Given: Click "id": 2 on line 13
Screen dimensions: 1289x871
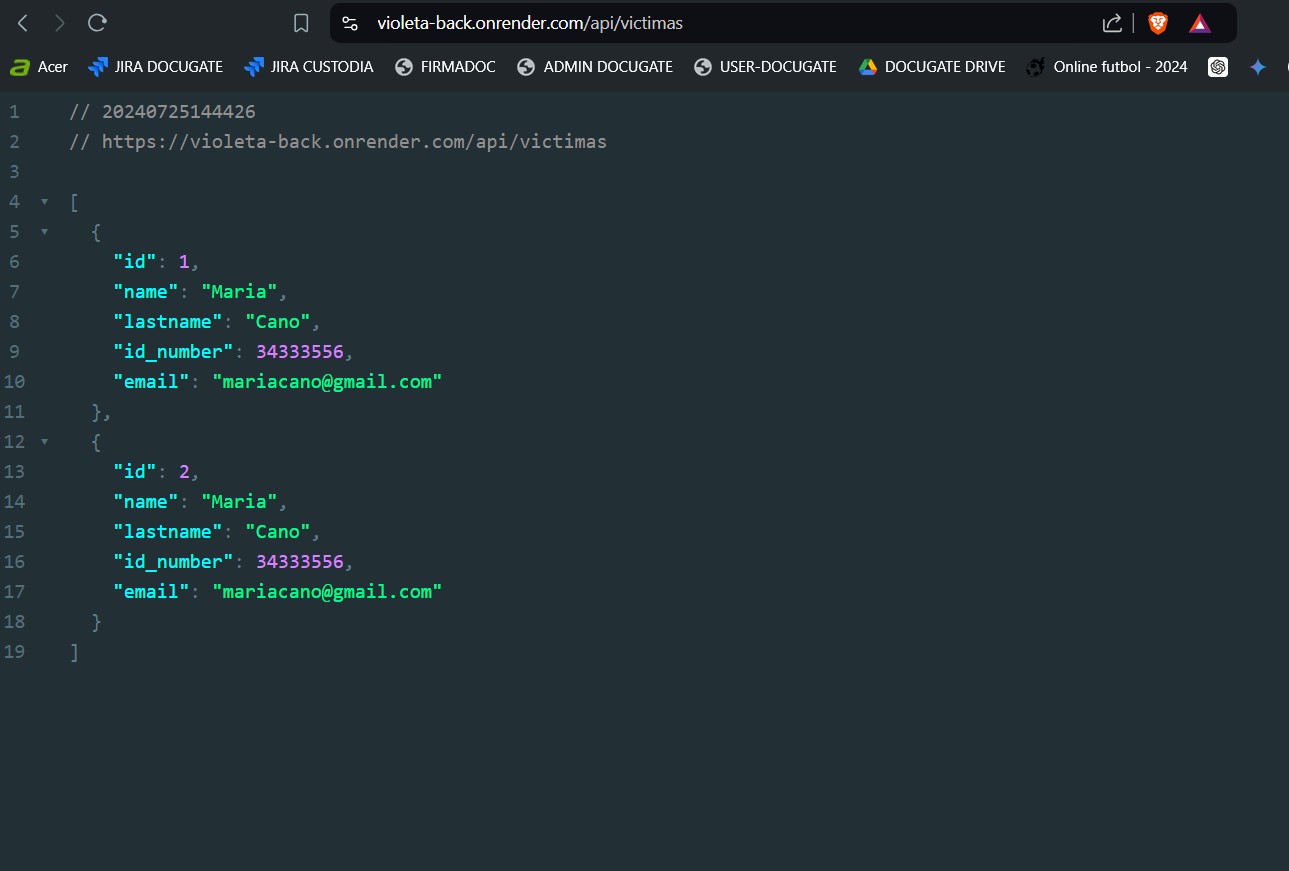Looking at the screenshot, I should point(156,472).
